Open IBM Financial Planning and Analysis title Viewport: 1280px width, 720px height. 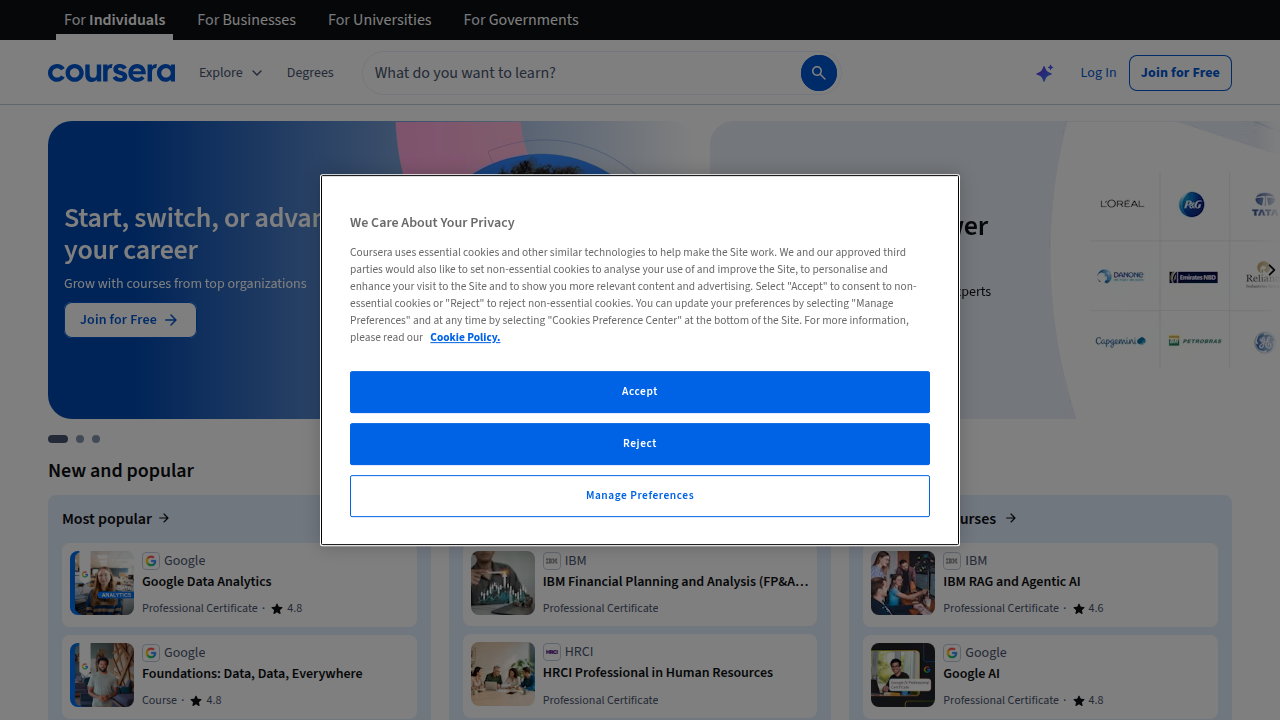676,582
